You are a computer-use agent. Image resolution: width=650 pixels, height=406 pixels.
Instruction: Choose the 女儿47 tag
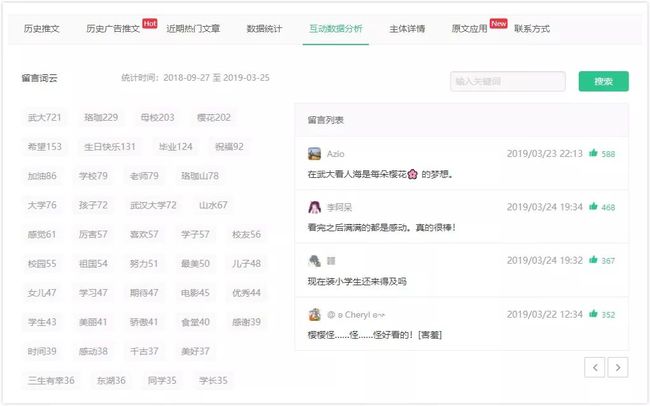(x=42, y=293)
